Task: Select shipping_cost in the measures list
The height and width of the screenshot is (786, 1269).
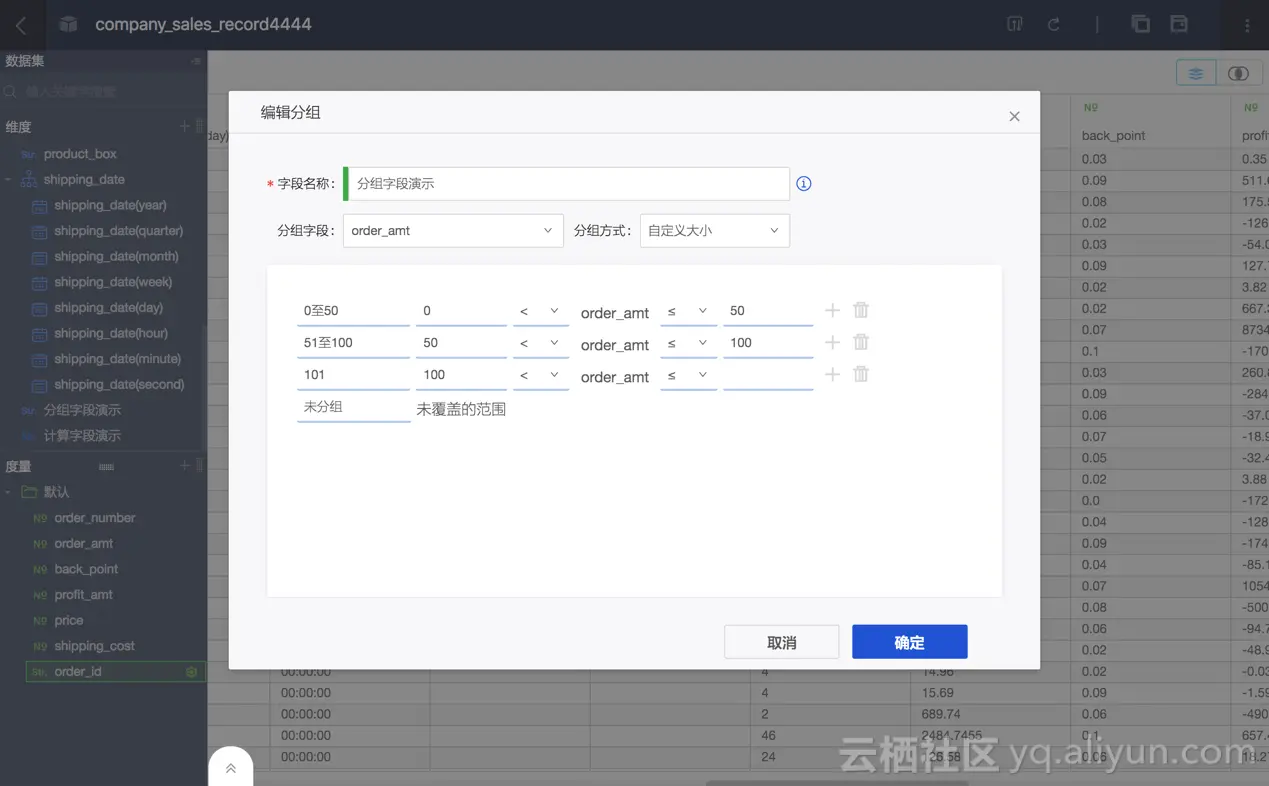Action: click(94, 646)
